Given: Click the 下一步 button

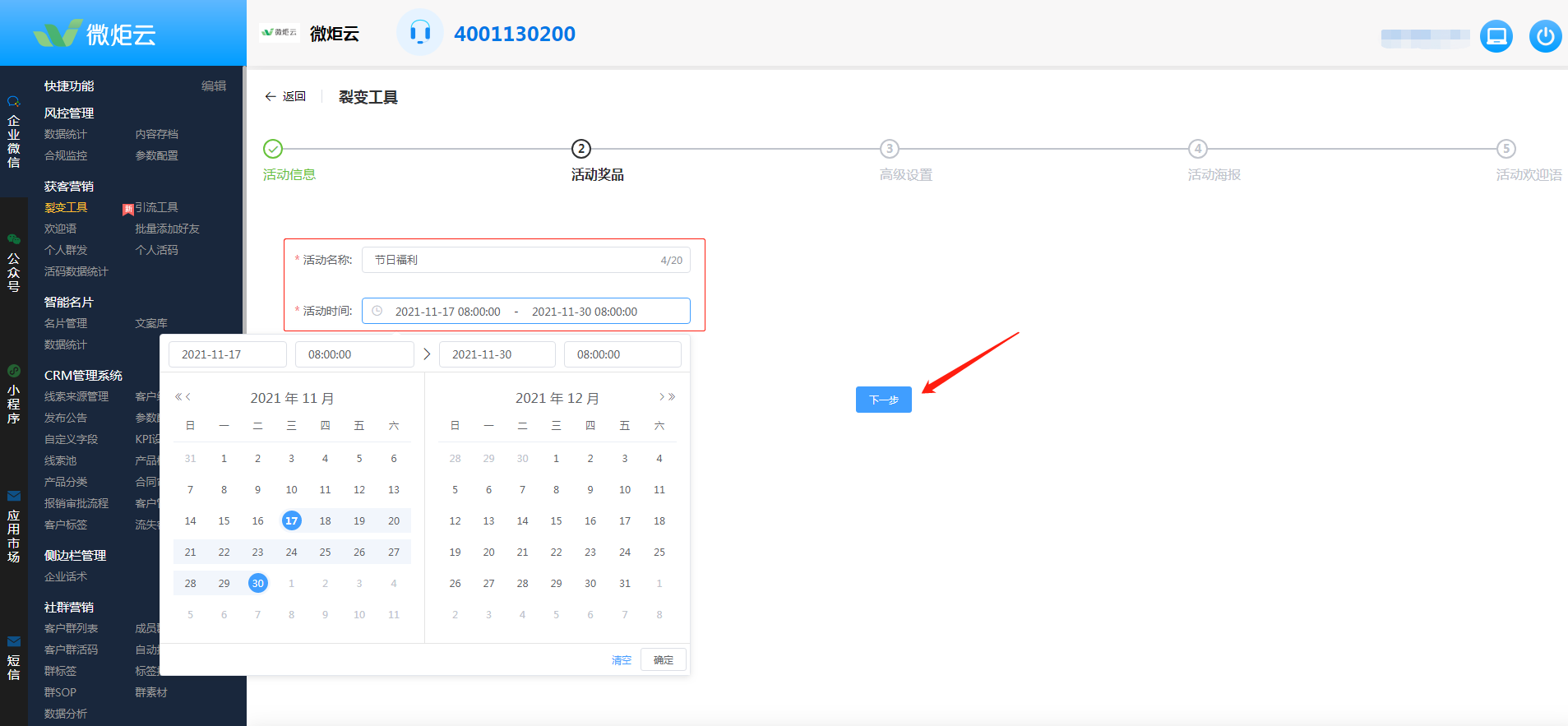Looking at the screenshot, I should tap(884, 400).
